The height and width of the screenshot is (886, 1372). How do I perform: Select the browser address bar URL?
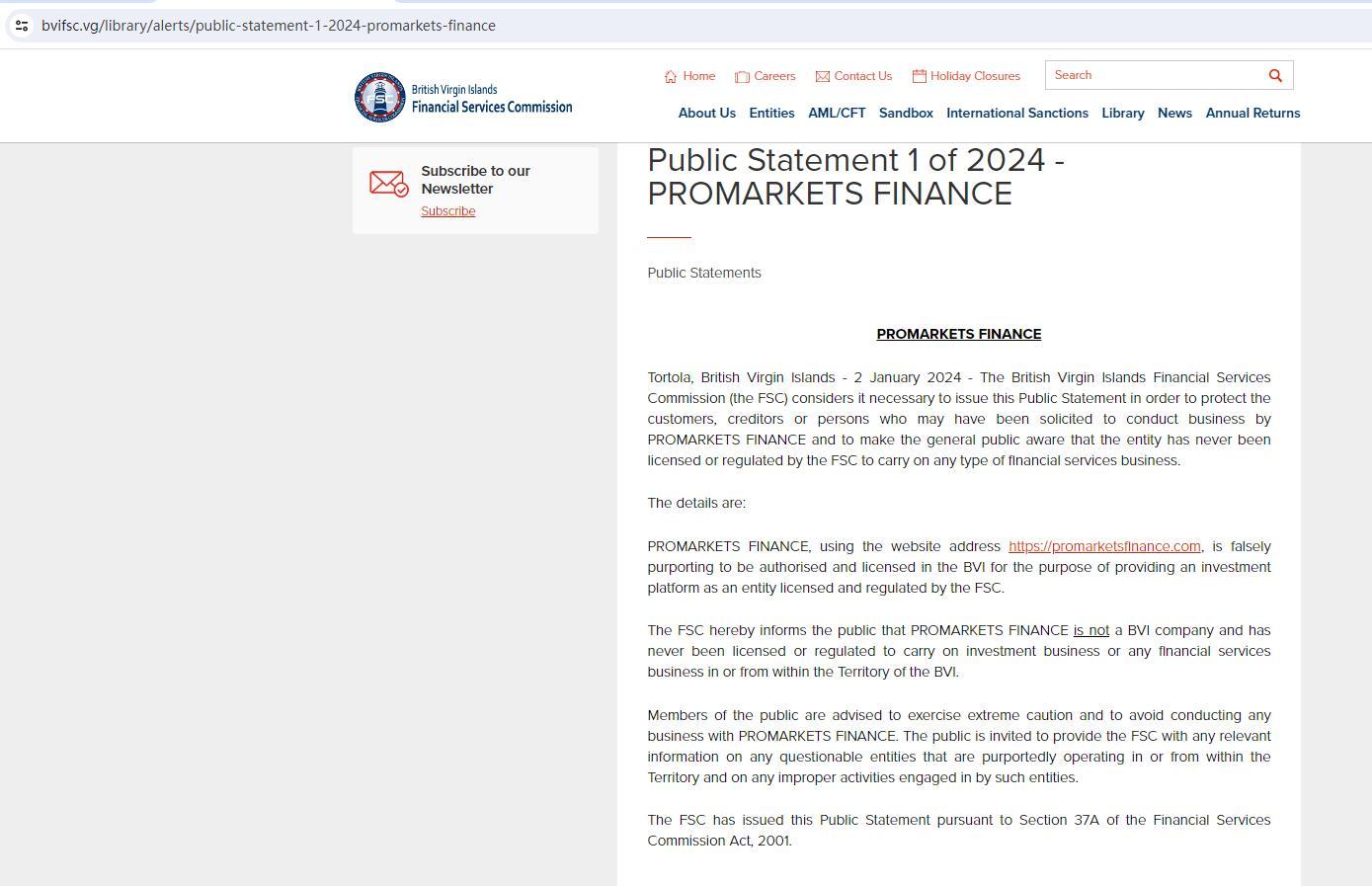tap(269, 26)
